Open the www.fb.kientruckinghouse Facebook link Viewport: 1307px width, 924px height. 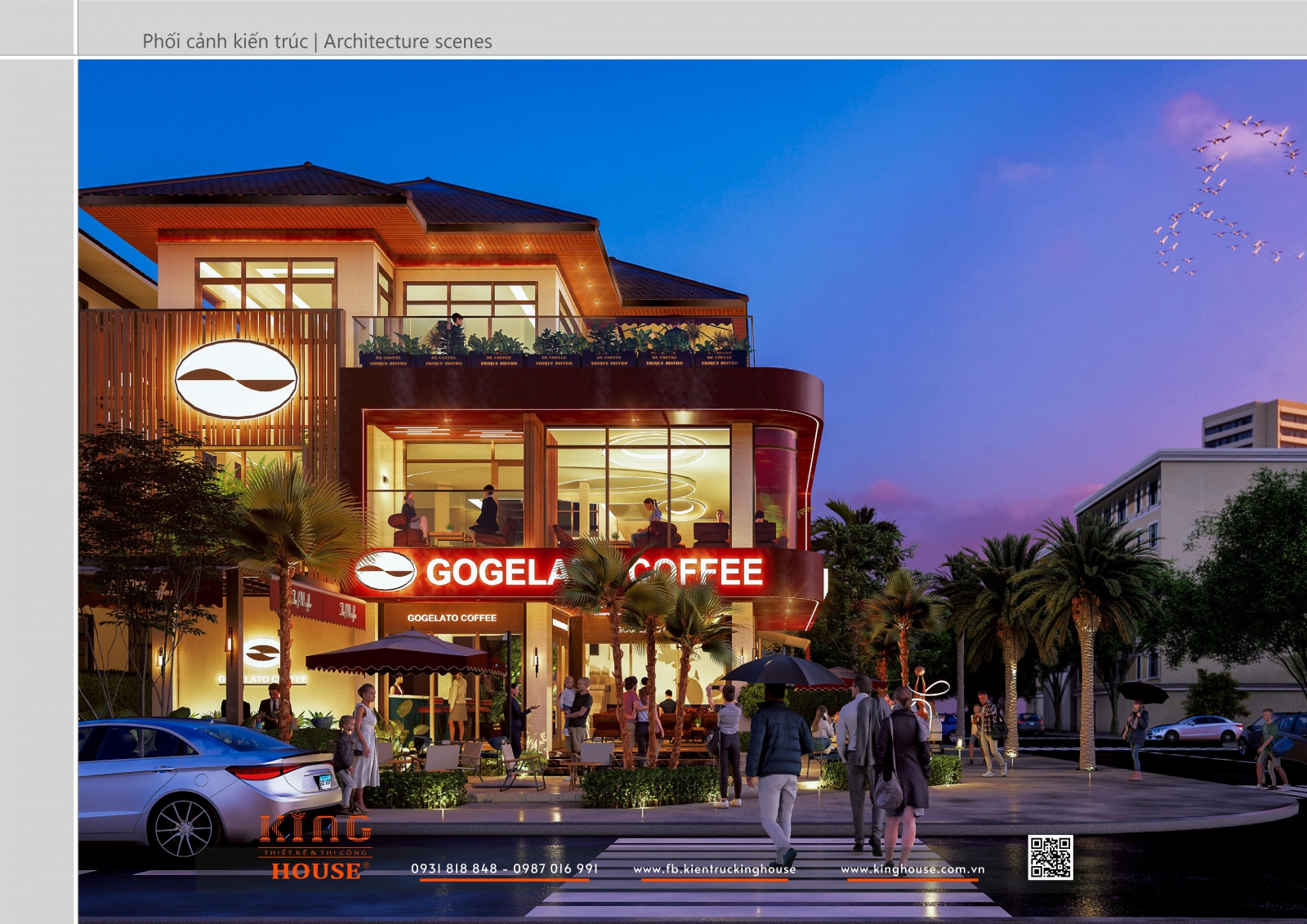(x=714, y=869)
